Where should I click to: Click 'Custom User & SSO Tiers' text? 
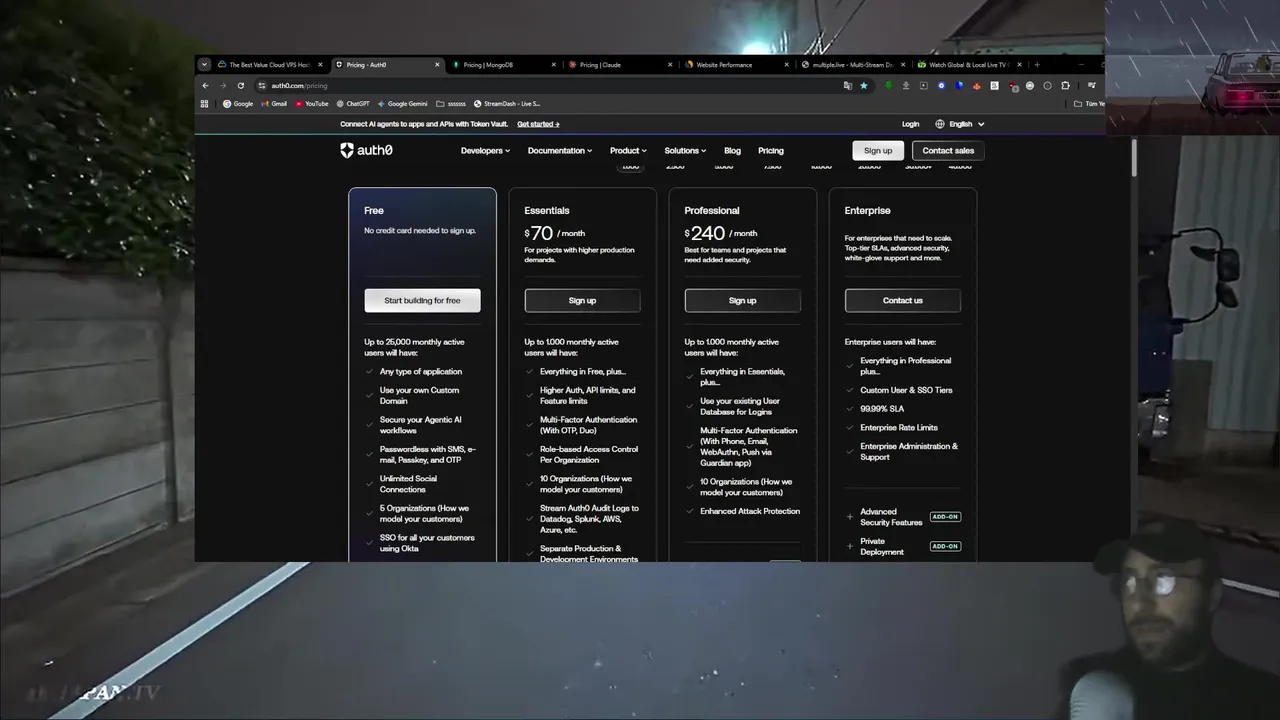coord(906,390)
